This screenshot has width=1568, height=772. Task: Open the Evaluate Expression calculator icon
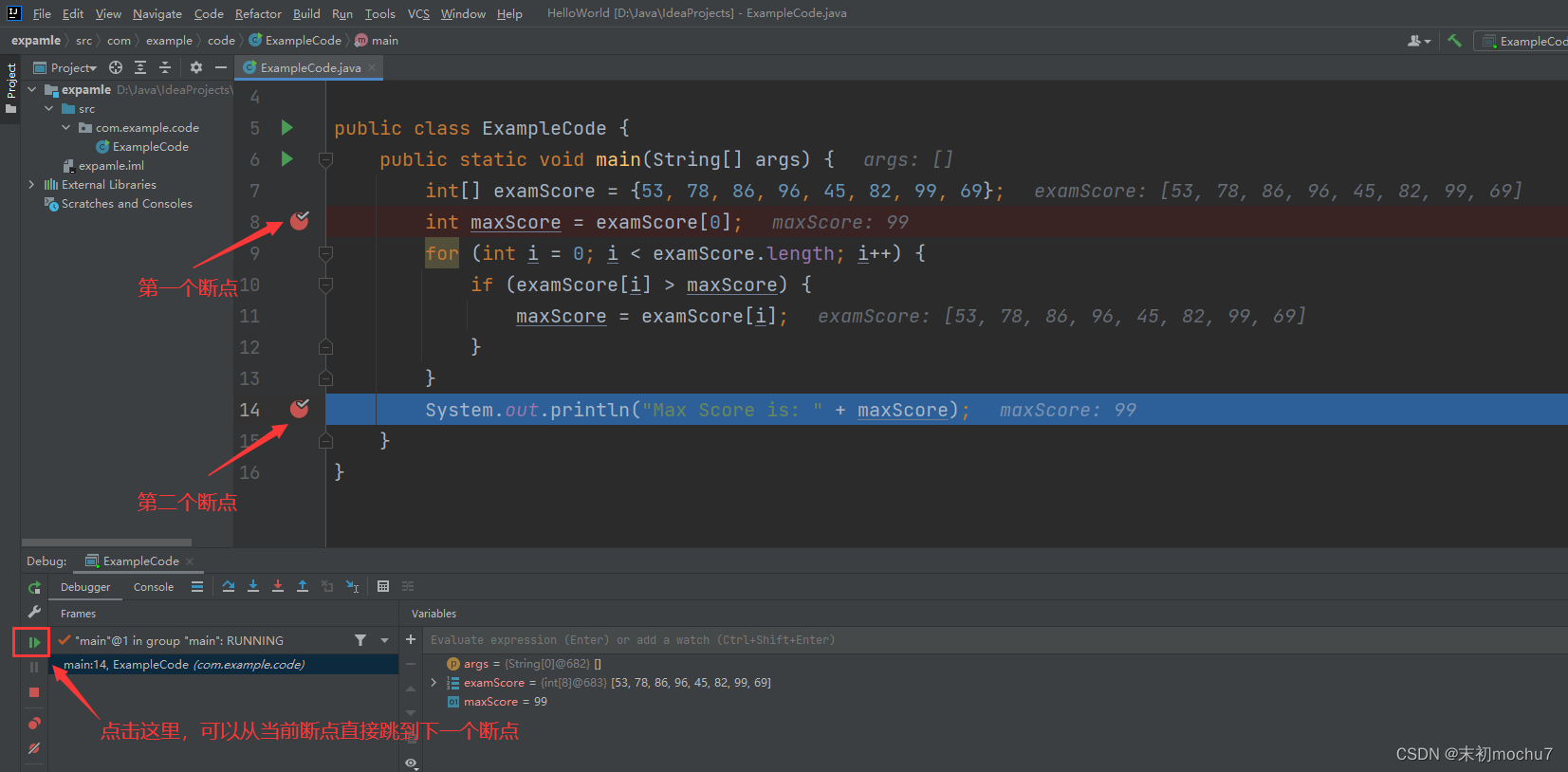(x=383, y=586)
